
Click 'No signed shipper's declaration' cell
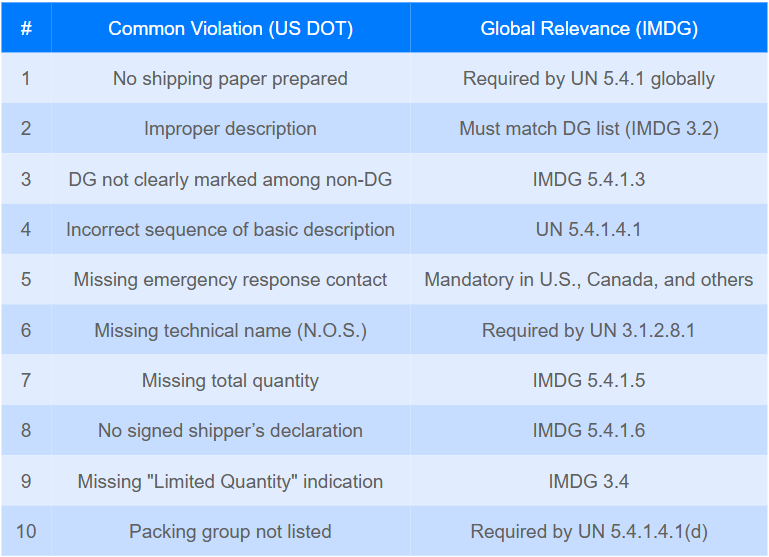(x=231, y=430)
